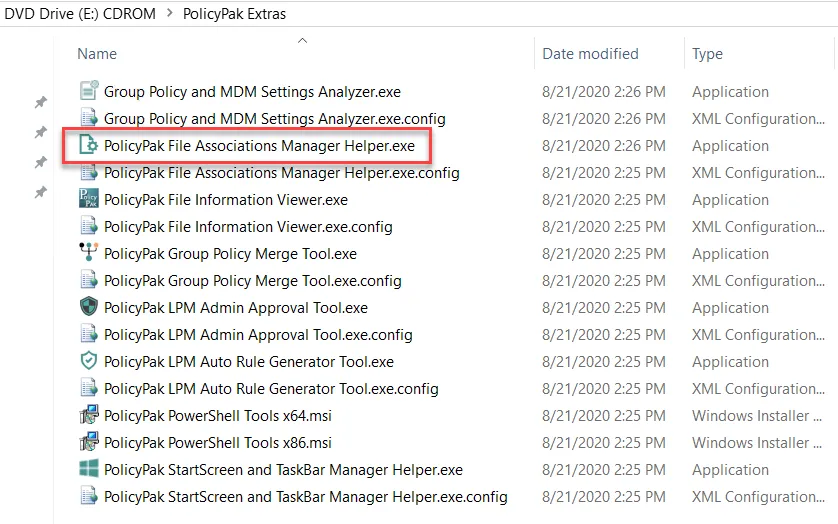The image size is (838, 524).
Task: Select PolicyPak PowerShell Tools x86.msi file name
Action: (218, 443)
